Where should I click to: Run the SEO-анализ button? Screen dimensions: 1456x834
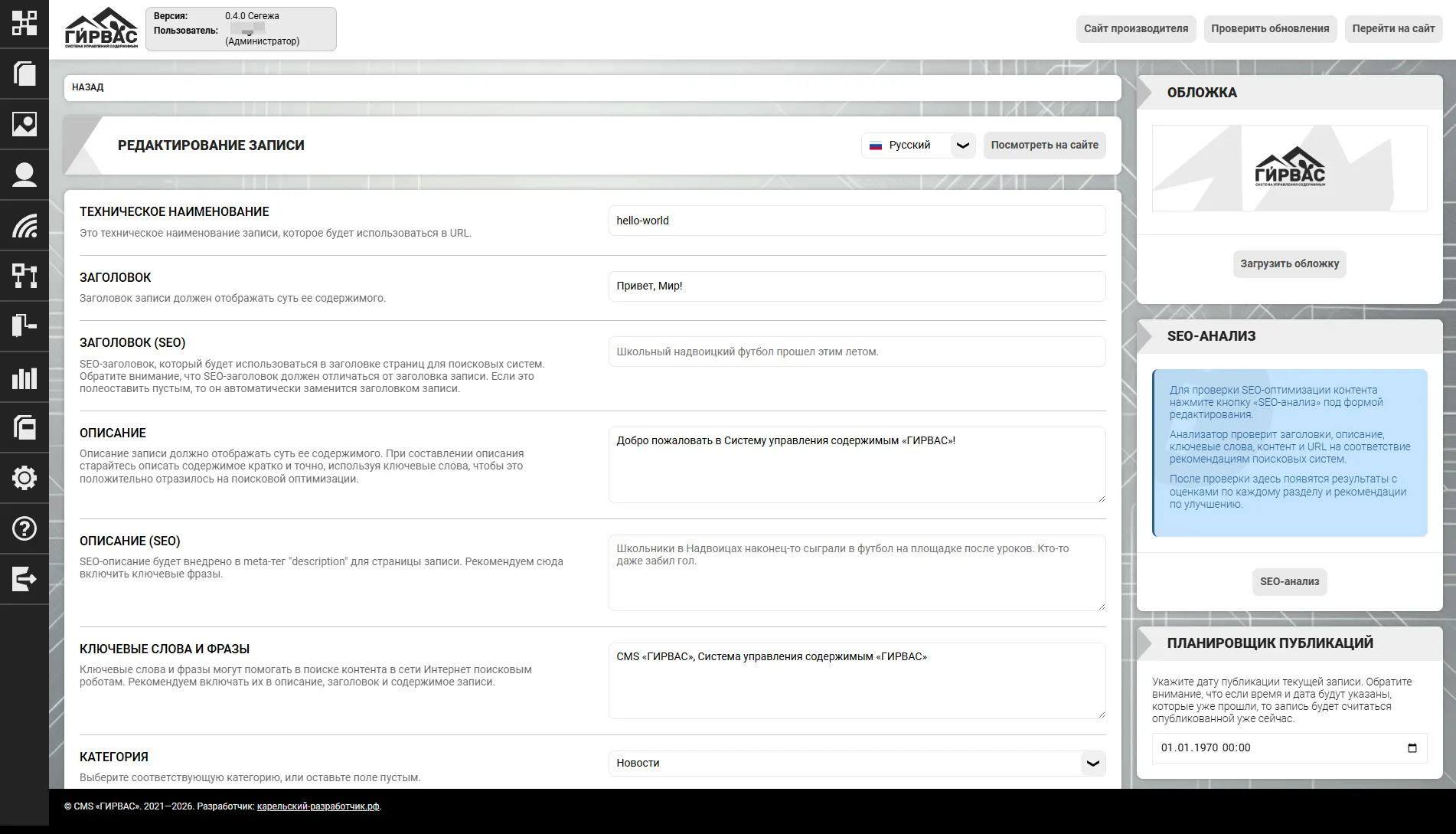click(1289, 582)
